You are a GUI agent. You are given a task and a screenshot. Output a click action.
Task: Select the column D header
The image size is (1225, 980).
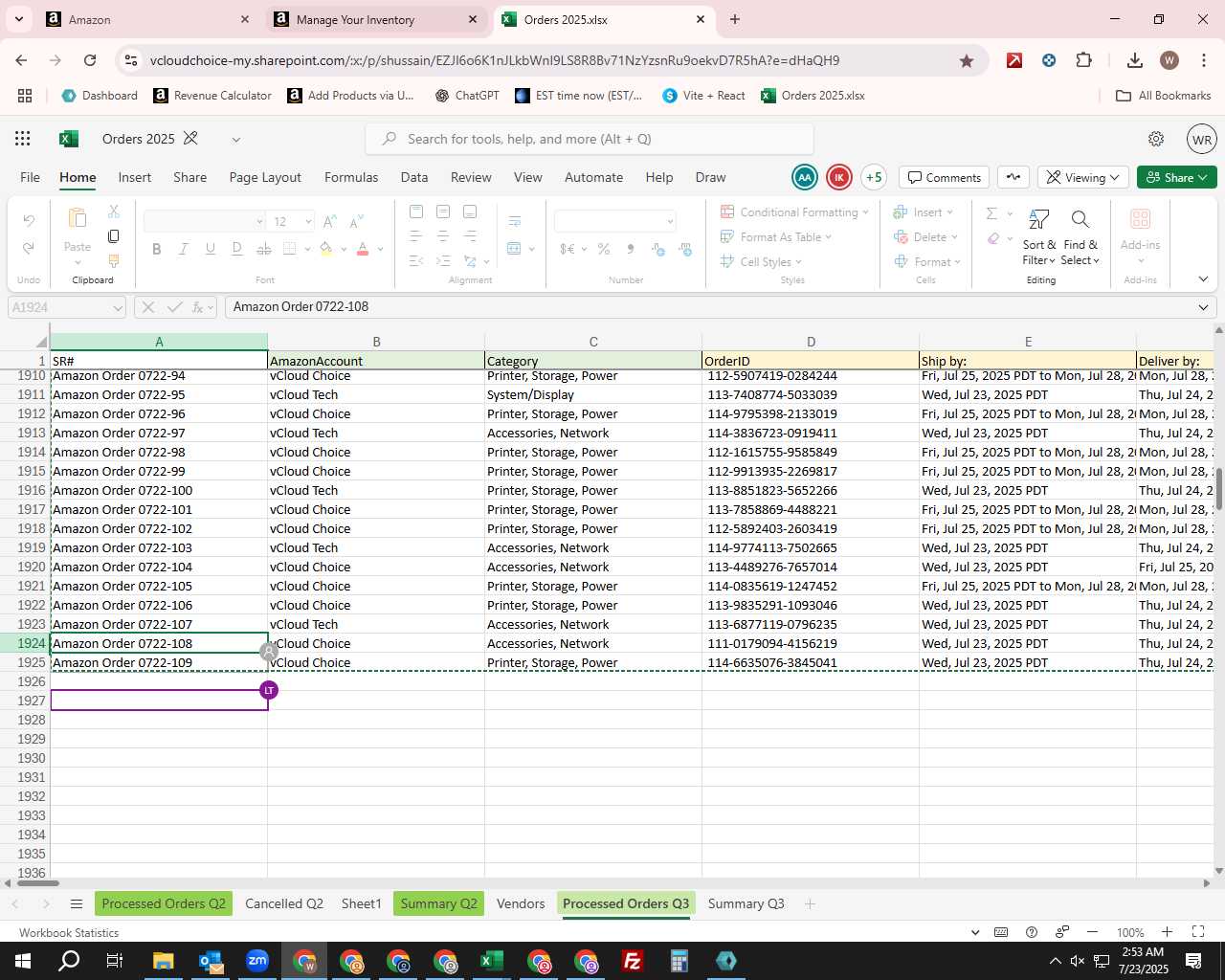(x=811, y=342)
